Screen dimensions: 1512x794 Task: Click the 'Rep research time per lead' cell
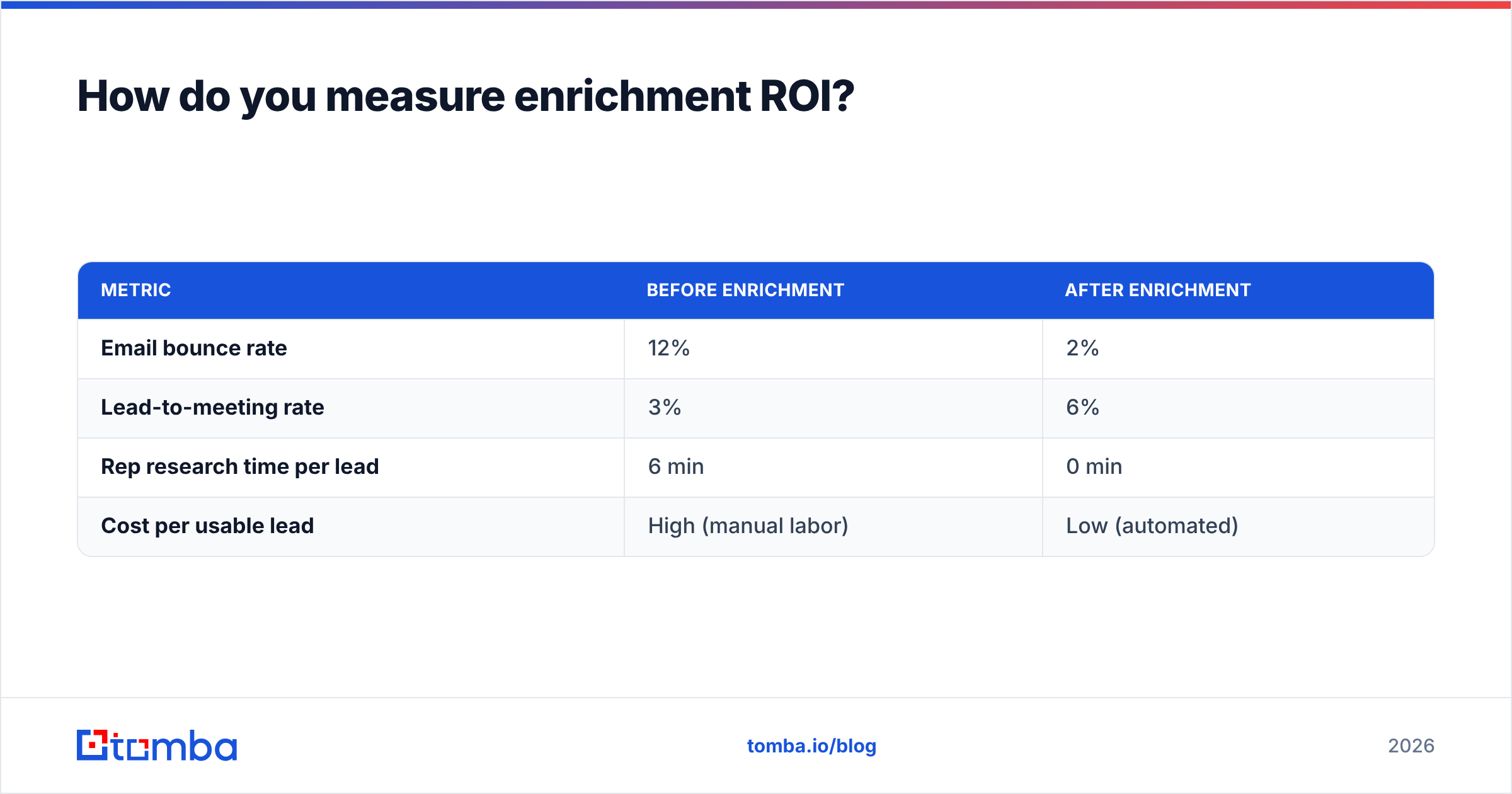coord(351,467)
